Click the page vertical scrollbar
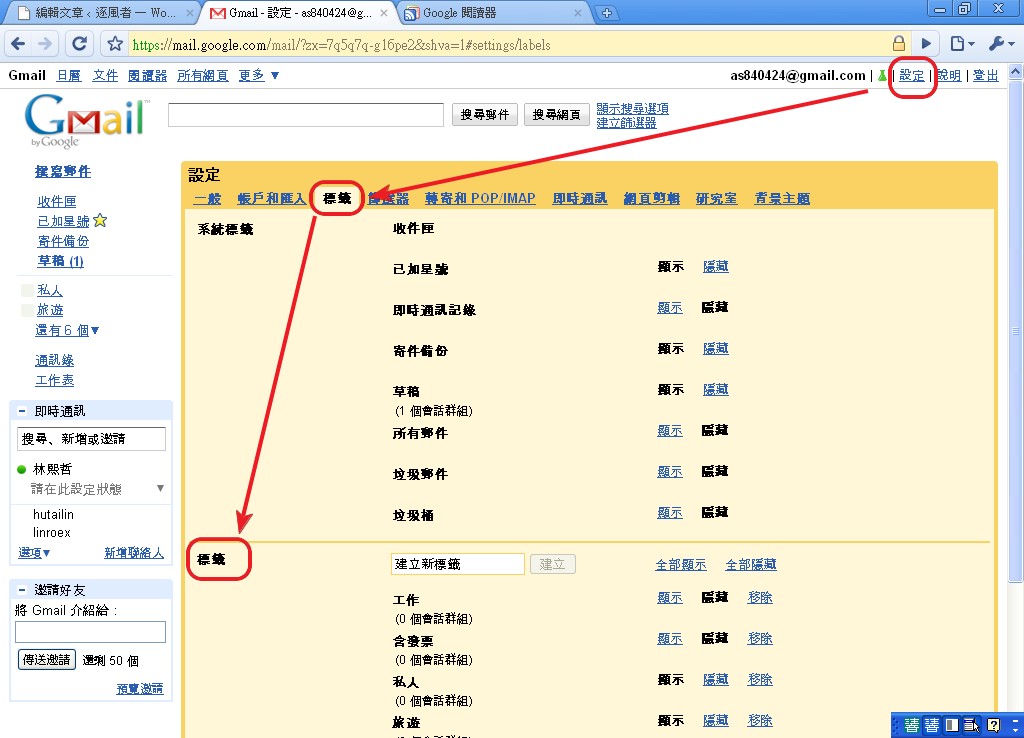The image size is (1024, 738). point(1016,330)
